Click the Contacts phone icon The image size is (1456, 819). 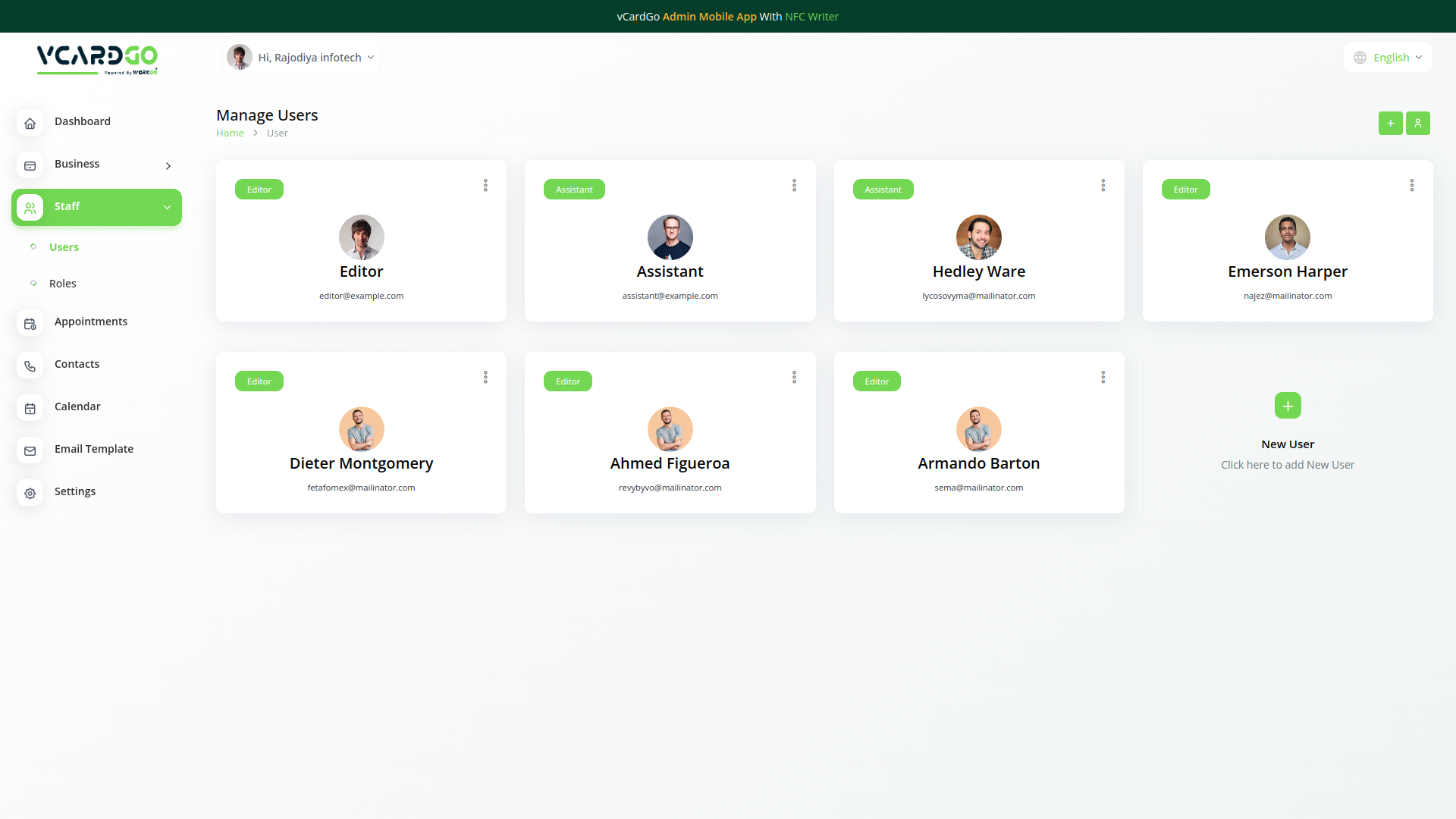click(30, 366)
